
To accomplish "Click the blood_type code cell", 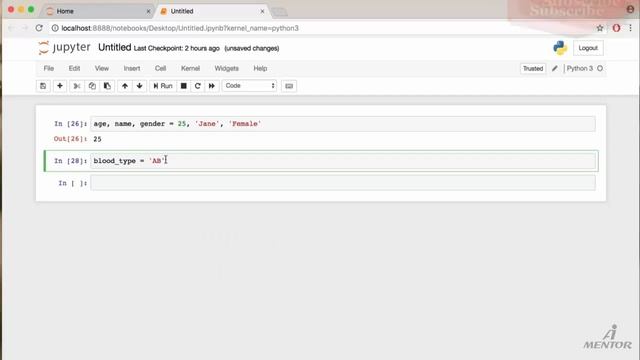I will (343, 161).
